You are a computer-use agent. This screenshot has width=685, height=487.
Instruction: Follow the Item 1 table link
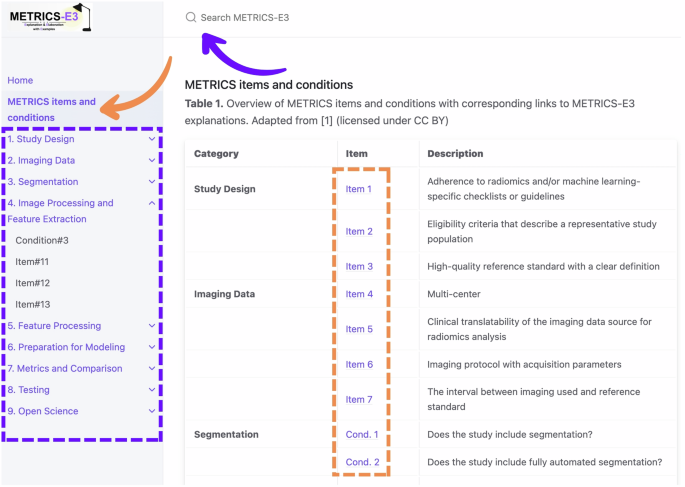pyautogui.click(x=358, y=189)
